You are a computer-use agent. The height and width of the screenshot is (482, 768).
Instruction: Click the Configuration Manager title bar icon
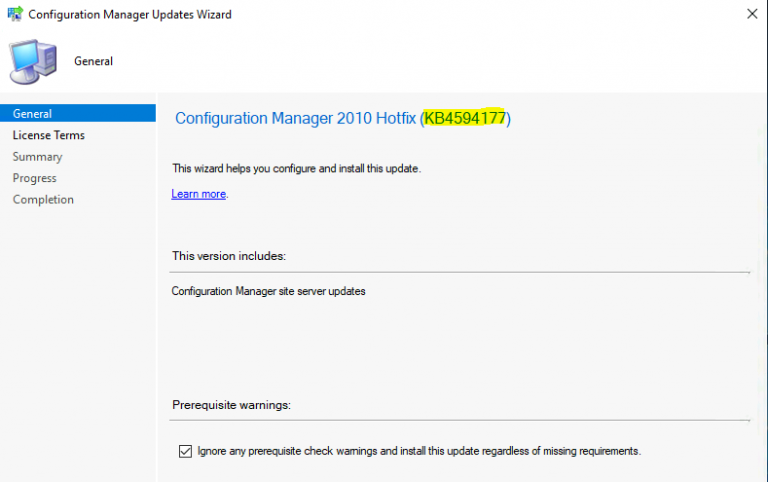pyautogui.click(x=15, y=14)
